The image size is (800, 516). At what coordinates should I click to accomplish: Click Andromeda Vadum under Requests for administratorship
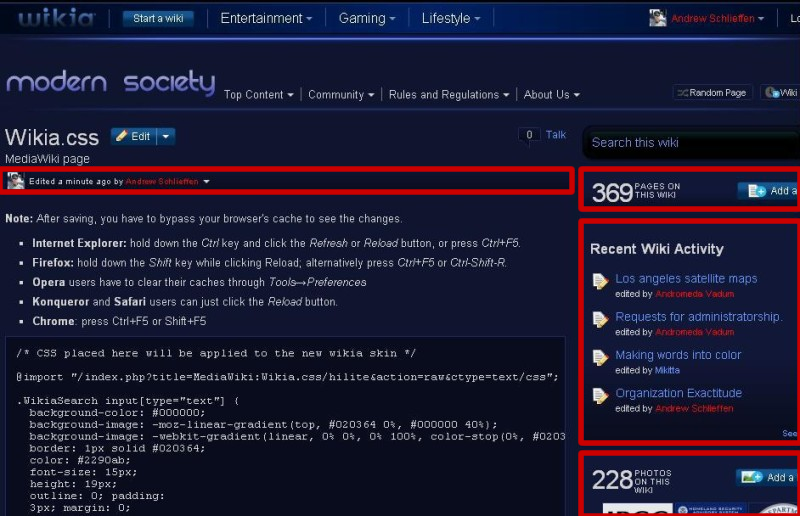pos(694,332)
